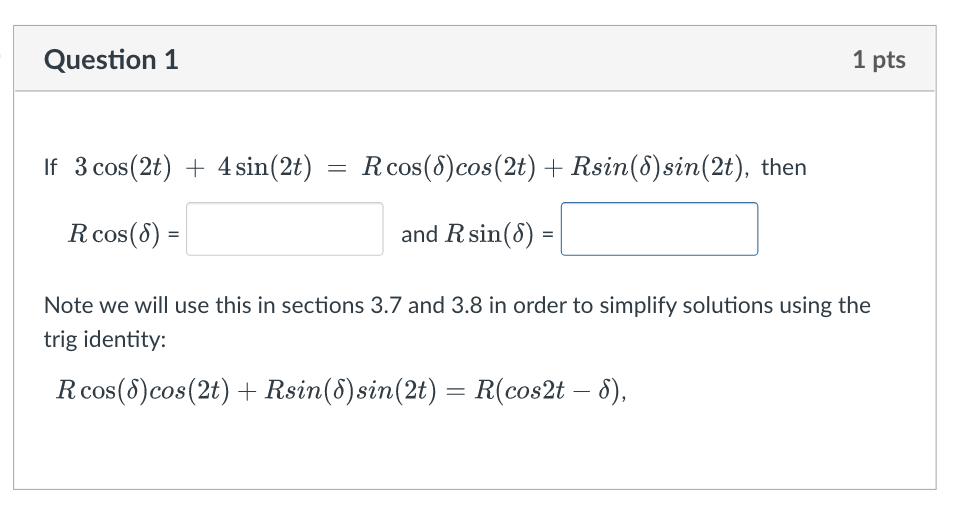Click the 'and R sin(δ) =' label
Image resolution: width=978 pixels, height=524 pixels.
477,234
